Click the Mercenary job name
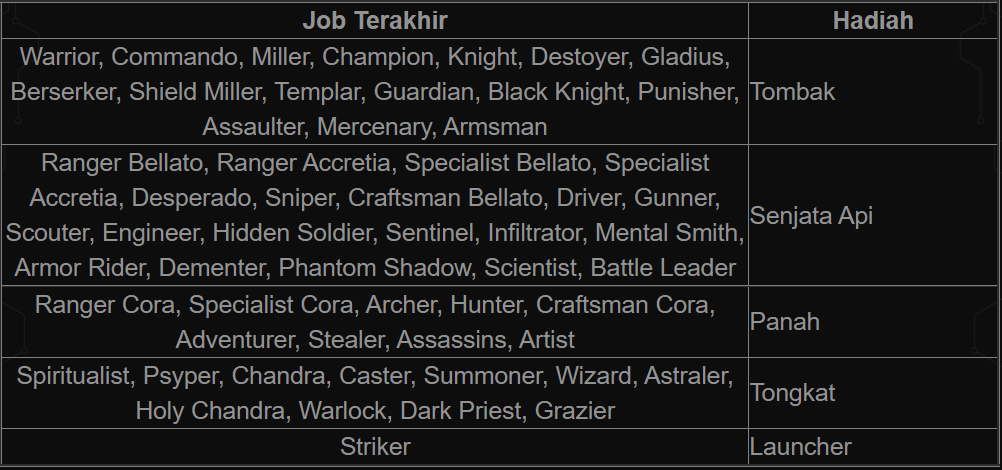The height and width of the screenshot is (470, 1002). 379,127
